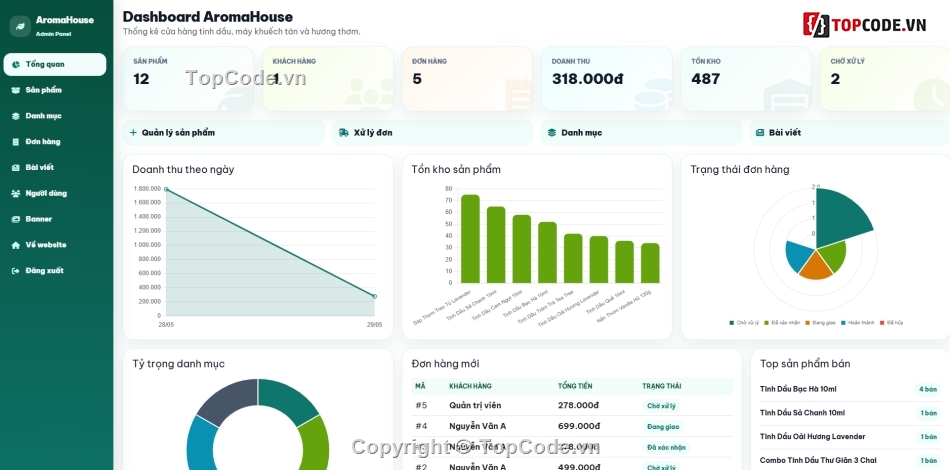Screen dimensions: 950x470
Task: Click the 29/05 data point on revenue chart
Action: point(374,296)
